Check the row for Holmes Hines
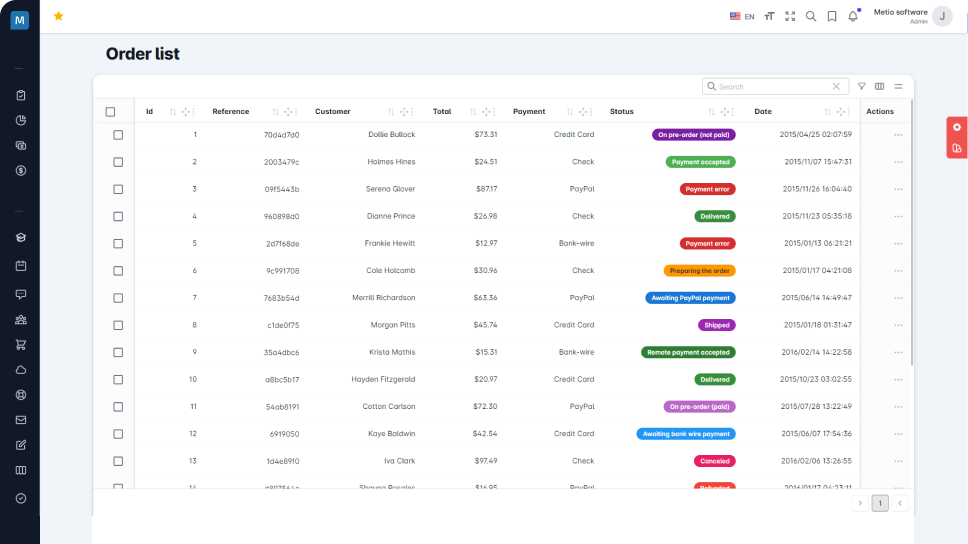Screen dimensions: 968x544 click(x=118, y=162)
